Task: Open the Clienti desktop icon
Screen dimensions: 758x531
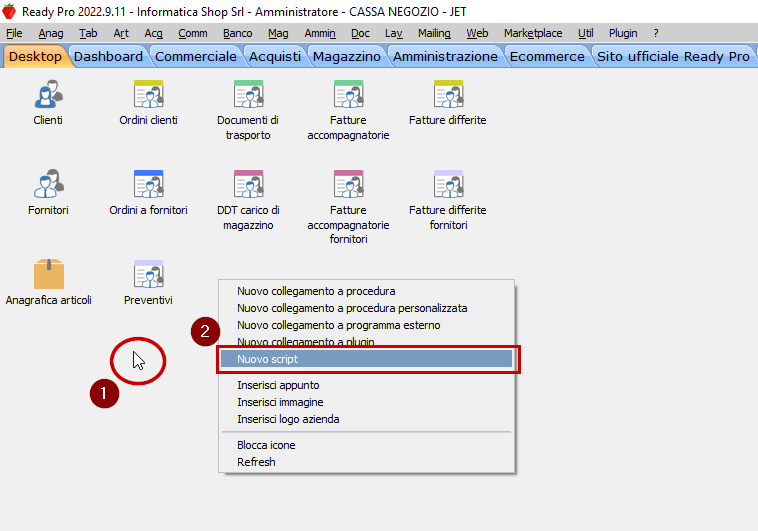Action: click(x=48, y=94)
